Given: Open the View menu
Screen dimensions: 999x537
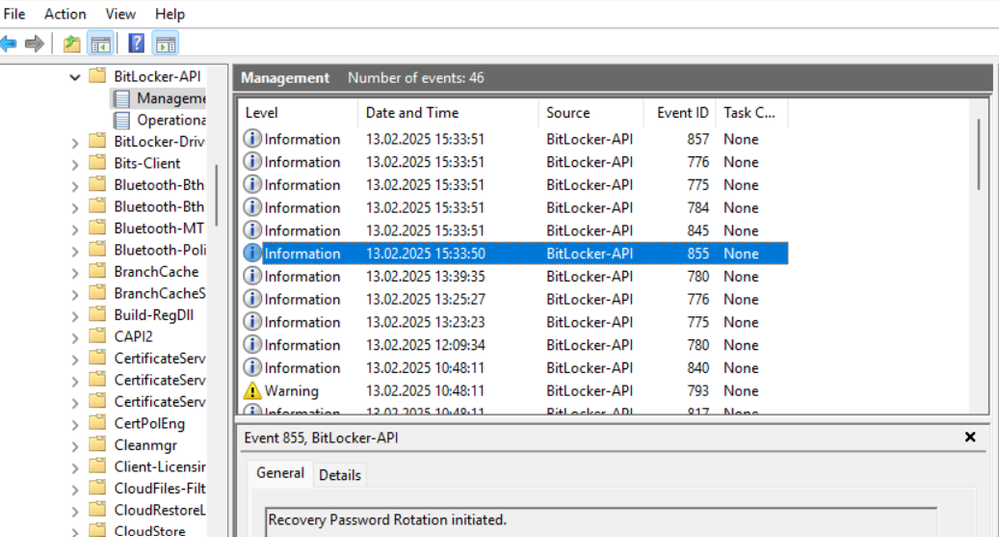Looking at the screenshot, I should (120, 13).
